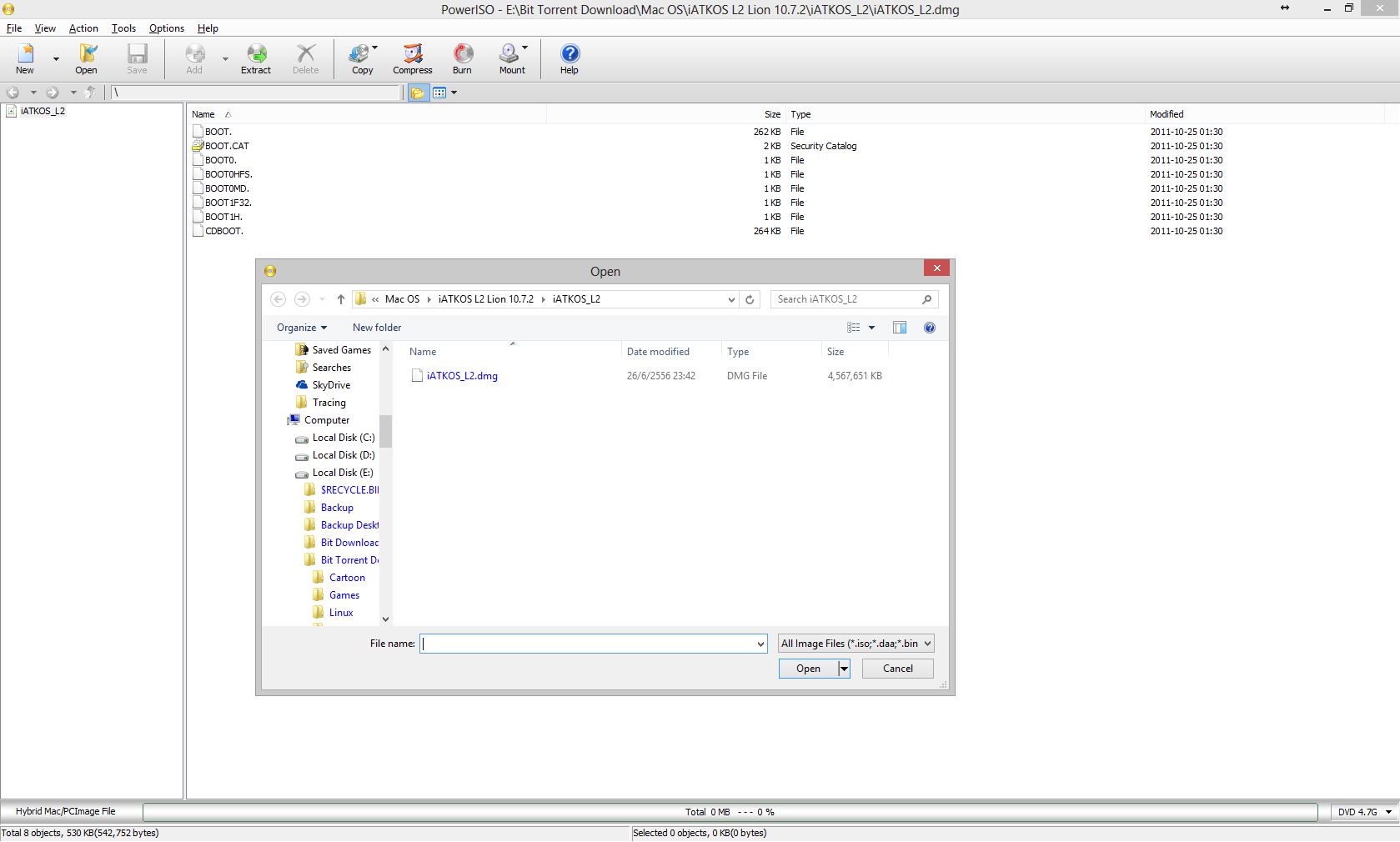The image size is (1400, 842).
Task: Click iATKOS L2 Lion 10.7.2 breadcrumb
Action: pyautogui.click(x=486, y=299)
